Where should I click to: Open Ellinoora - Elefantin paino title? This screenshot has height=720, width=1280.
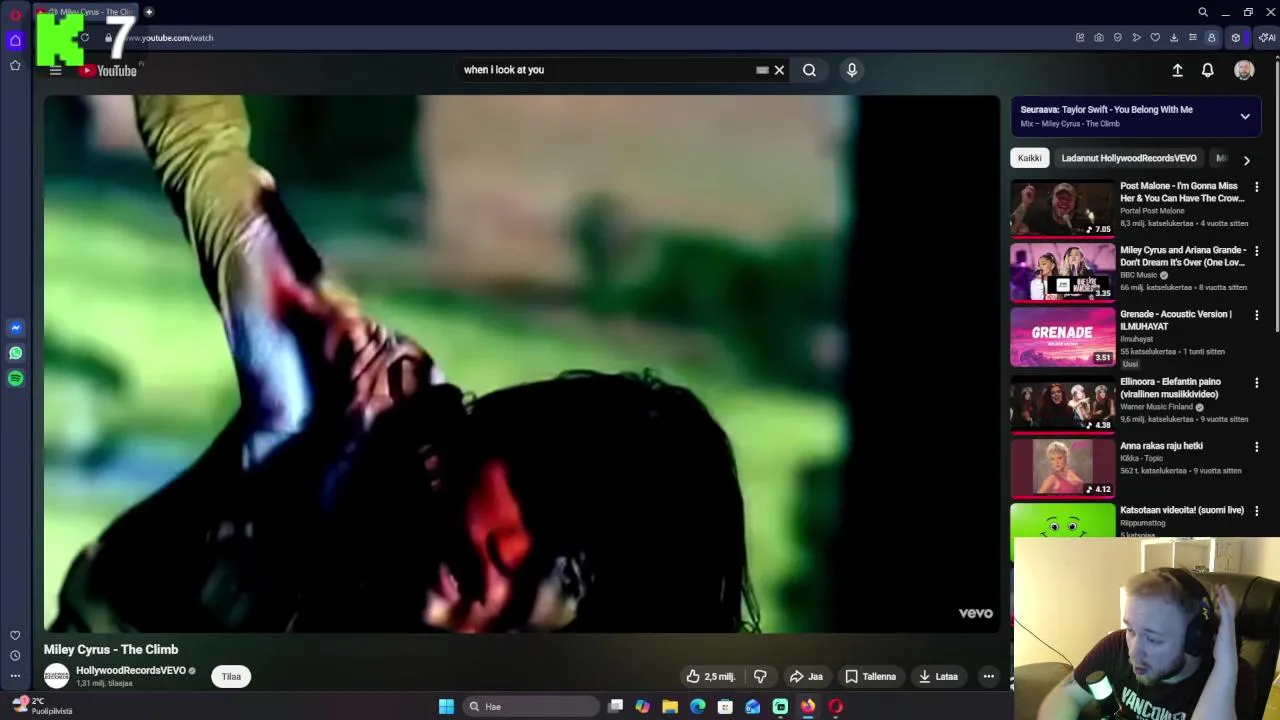(x=1170, y=388)
